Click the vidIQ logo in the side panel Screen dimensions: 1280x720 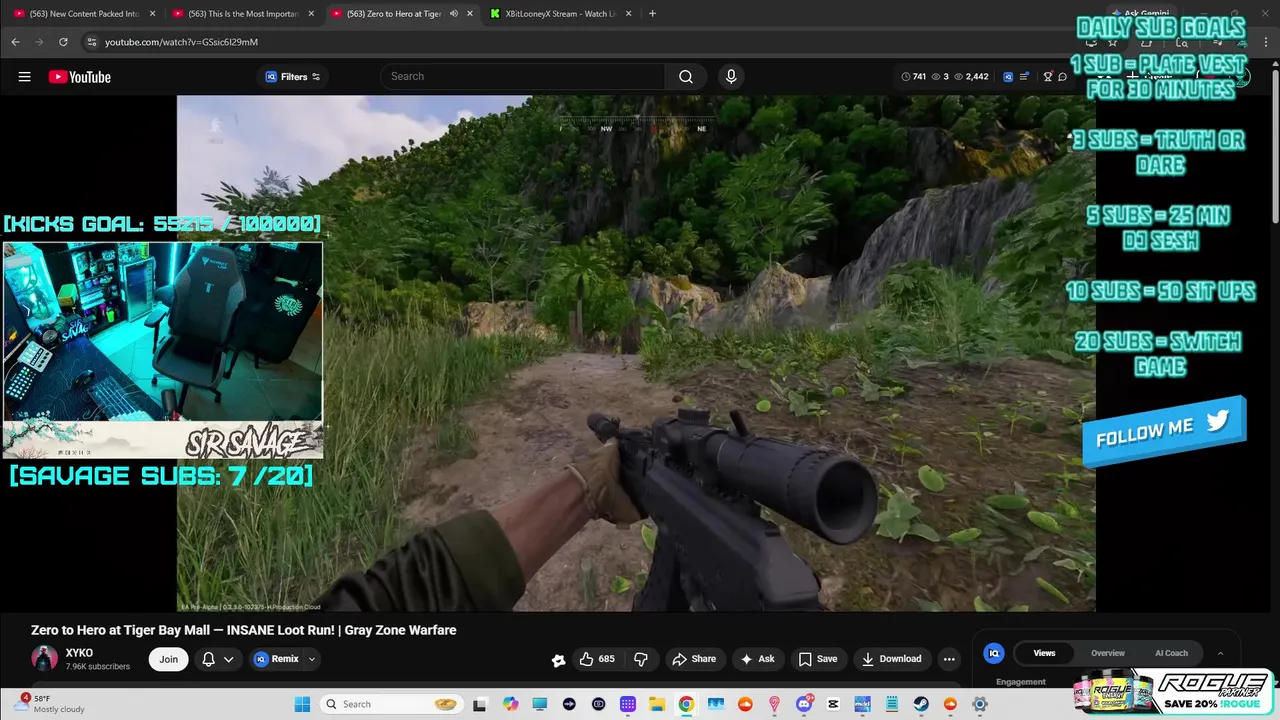[994, 653]
